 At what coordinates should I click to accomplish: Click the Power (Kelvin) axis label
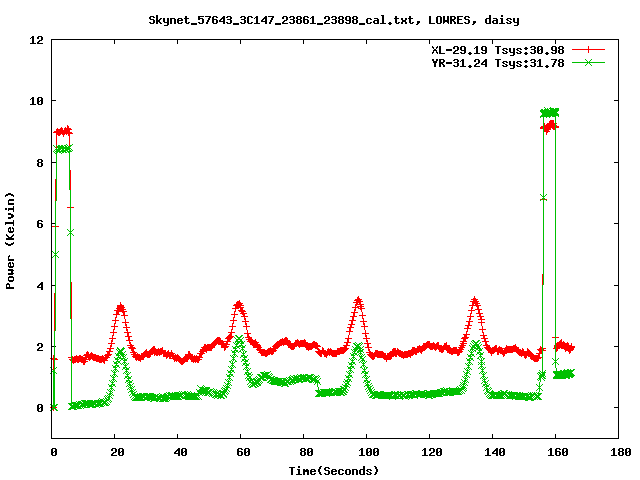10,241
